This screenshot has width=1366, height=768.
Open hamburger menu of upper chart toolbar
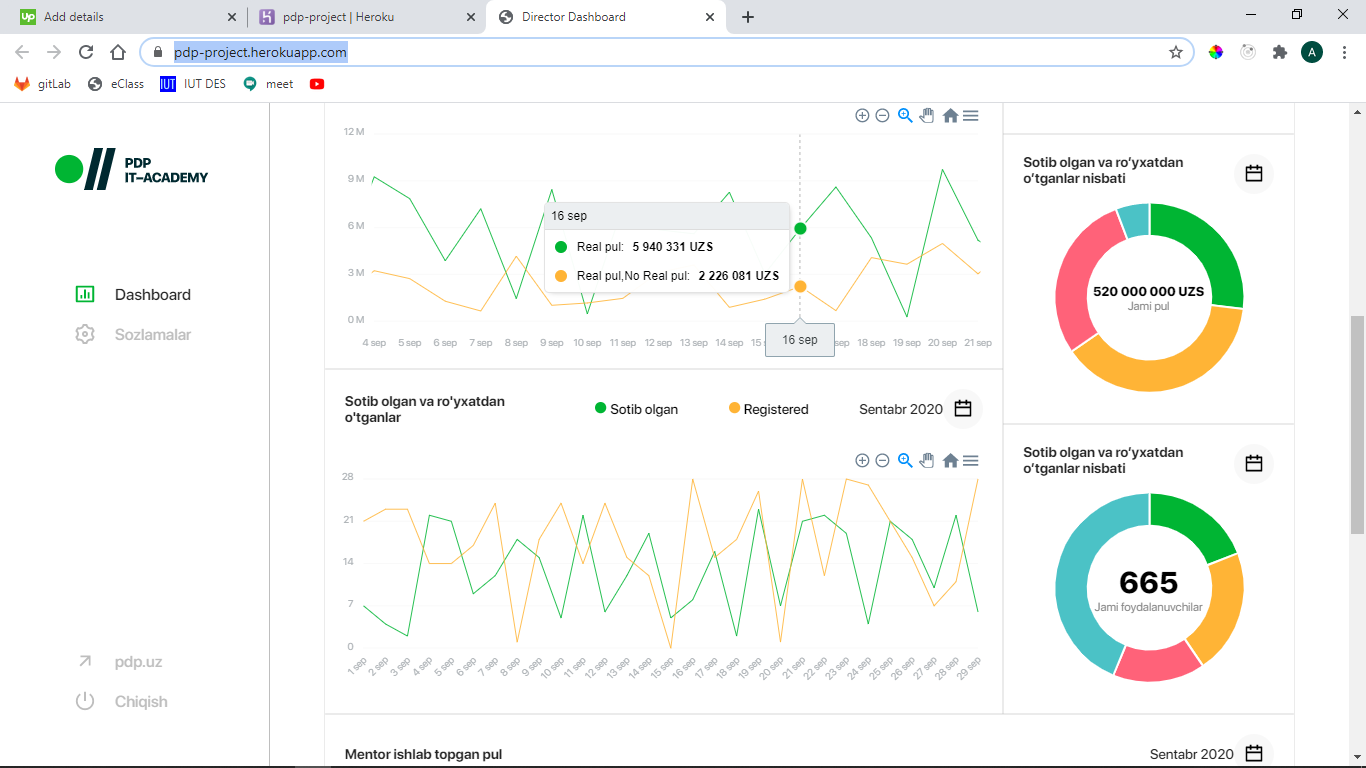970,115
